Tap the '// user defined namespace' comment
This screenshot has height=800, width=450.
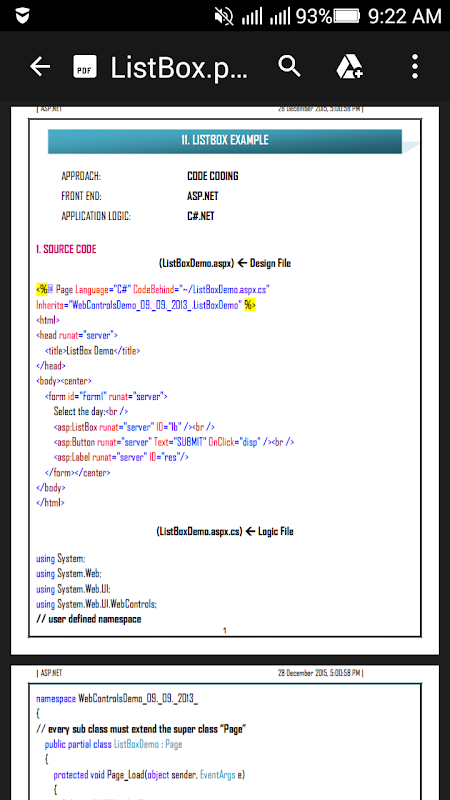pos(89,619)
